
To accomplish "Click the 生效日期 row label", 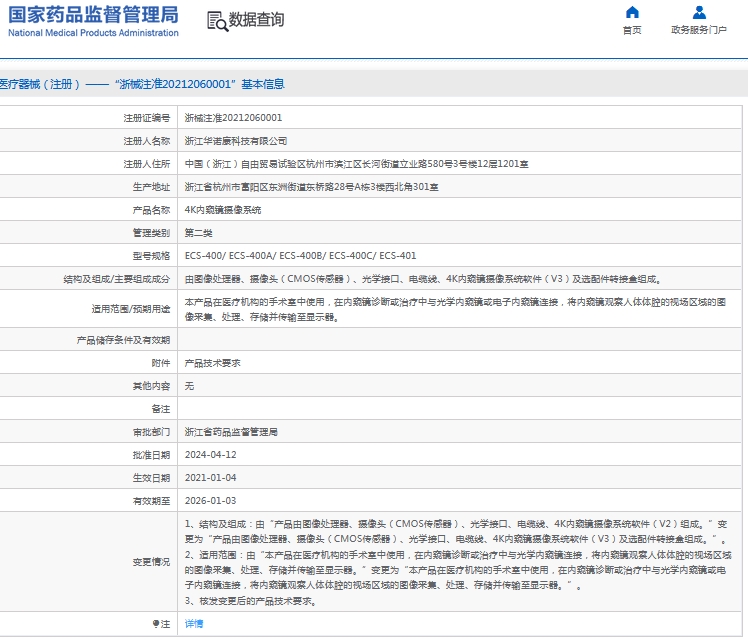I will [151, 478].
